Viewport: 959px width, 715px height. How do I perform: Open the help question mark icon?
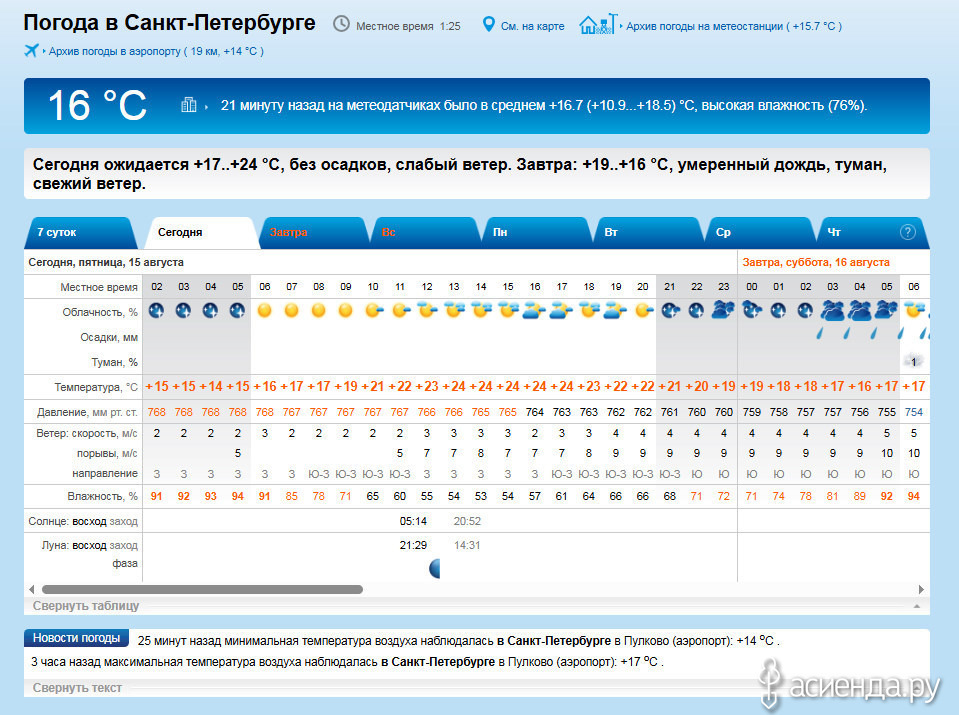908,232
